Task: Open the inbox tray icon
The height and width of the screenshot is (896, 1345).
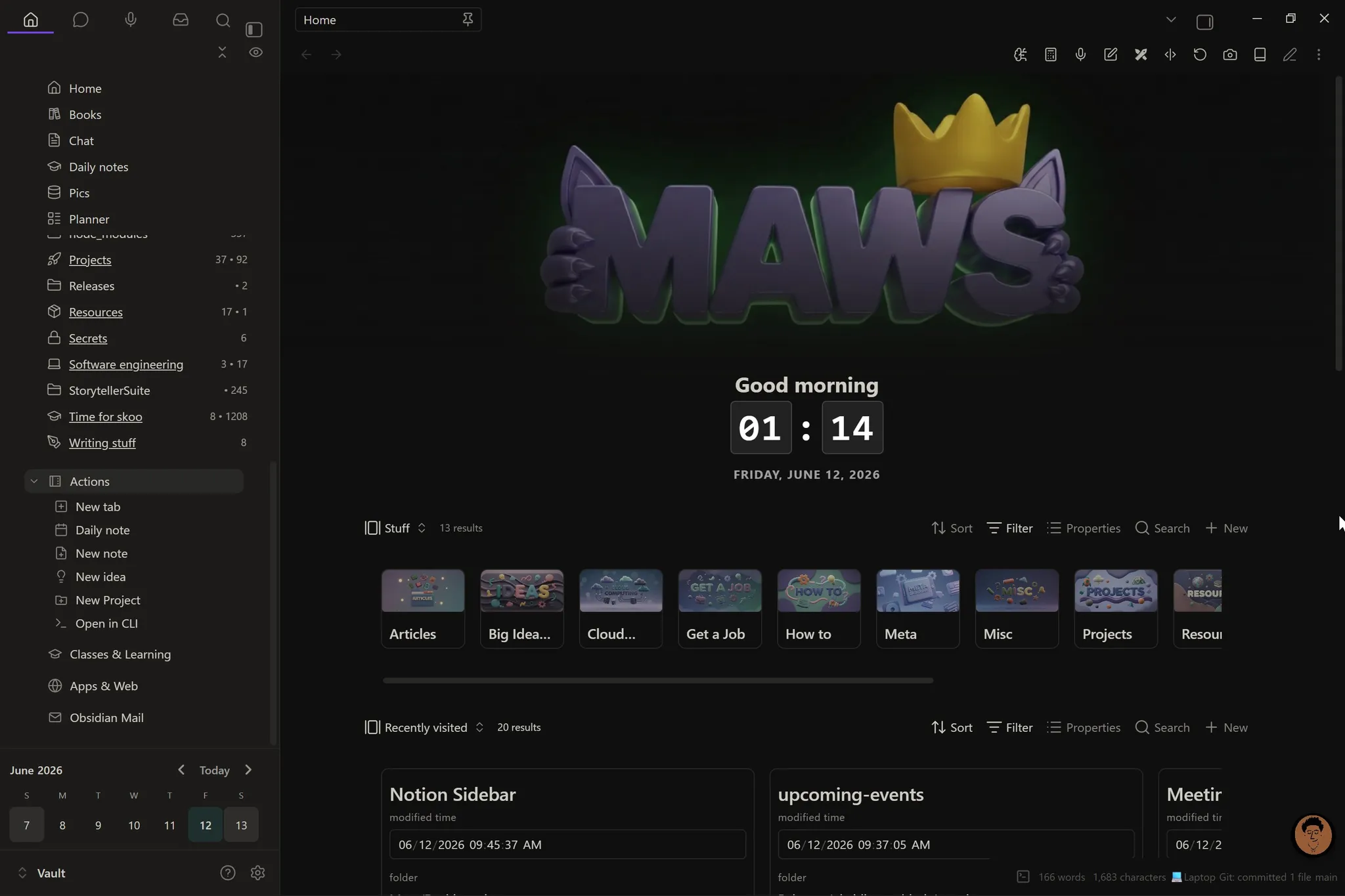Action: tap(181, 20)
